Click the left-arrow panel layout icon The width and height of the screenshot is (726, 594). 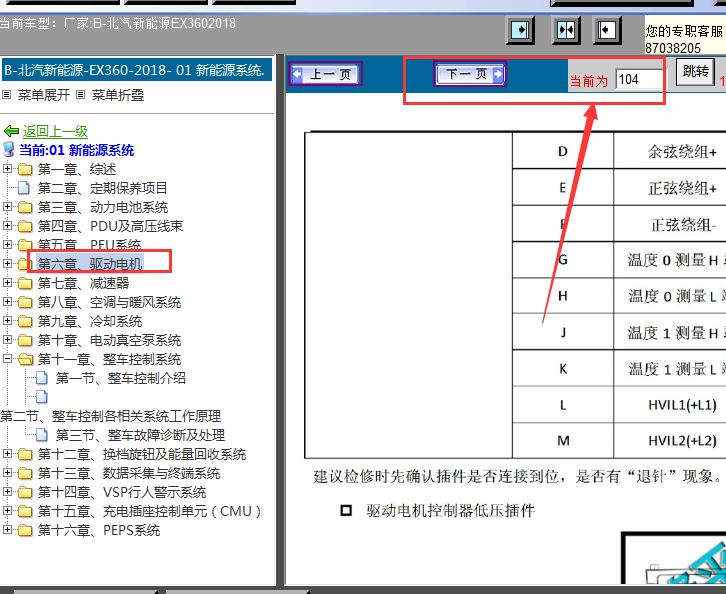coord(607,31)
